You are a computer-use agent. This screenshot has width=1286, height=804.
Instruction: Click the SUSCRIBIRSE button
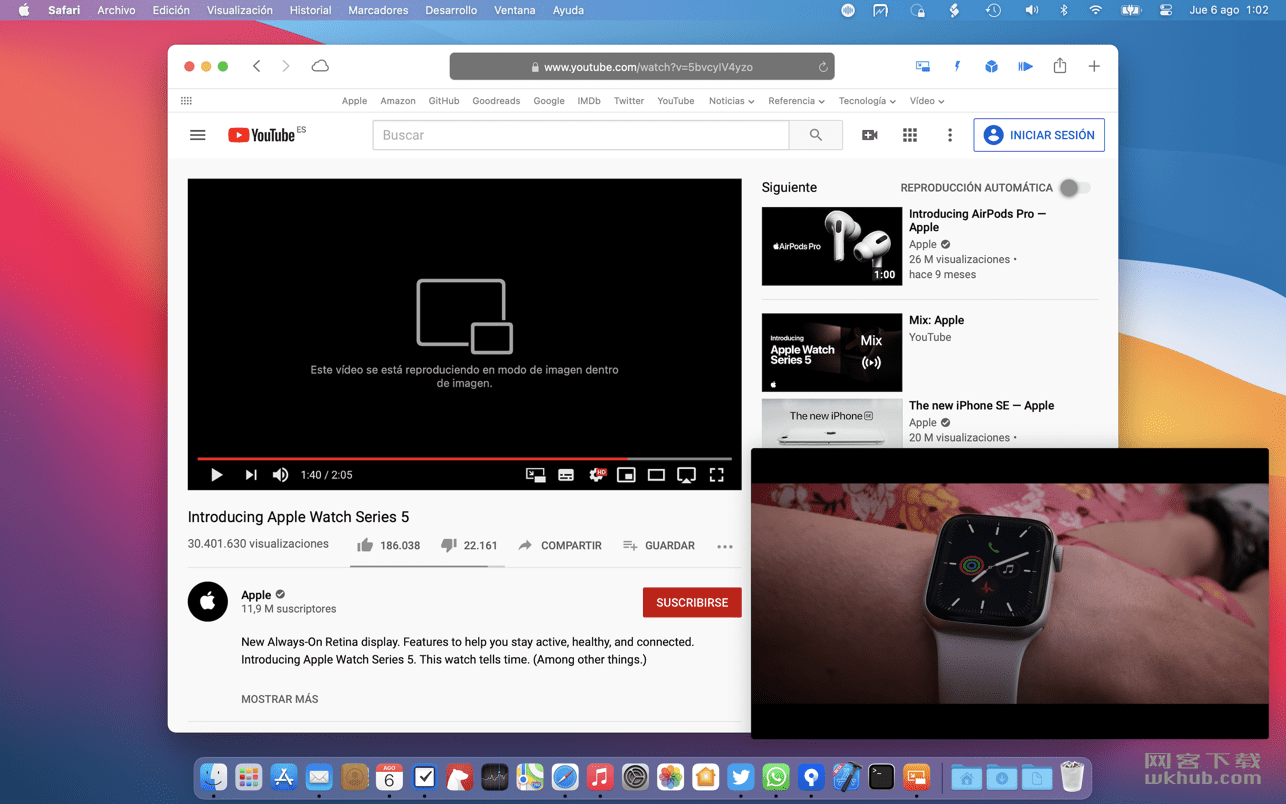(692, 602)
